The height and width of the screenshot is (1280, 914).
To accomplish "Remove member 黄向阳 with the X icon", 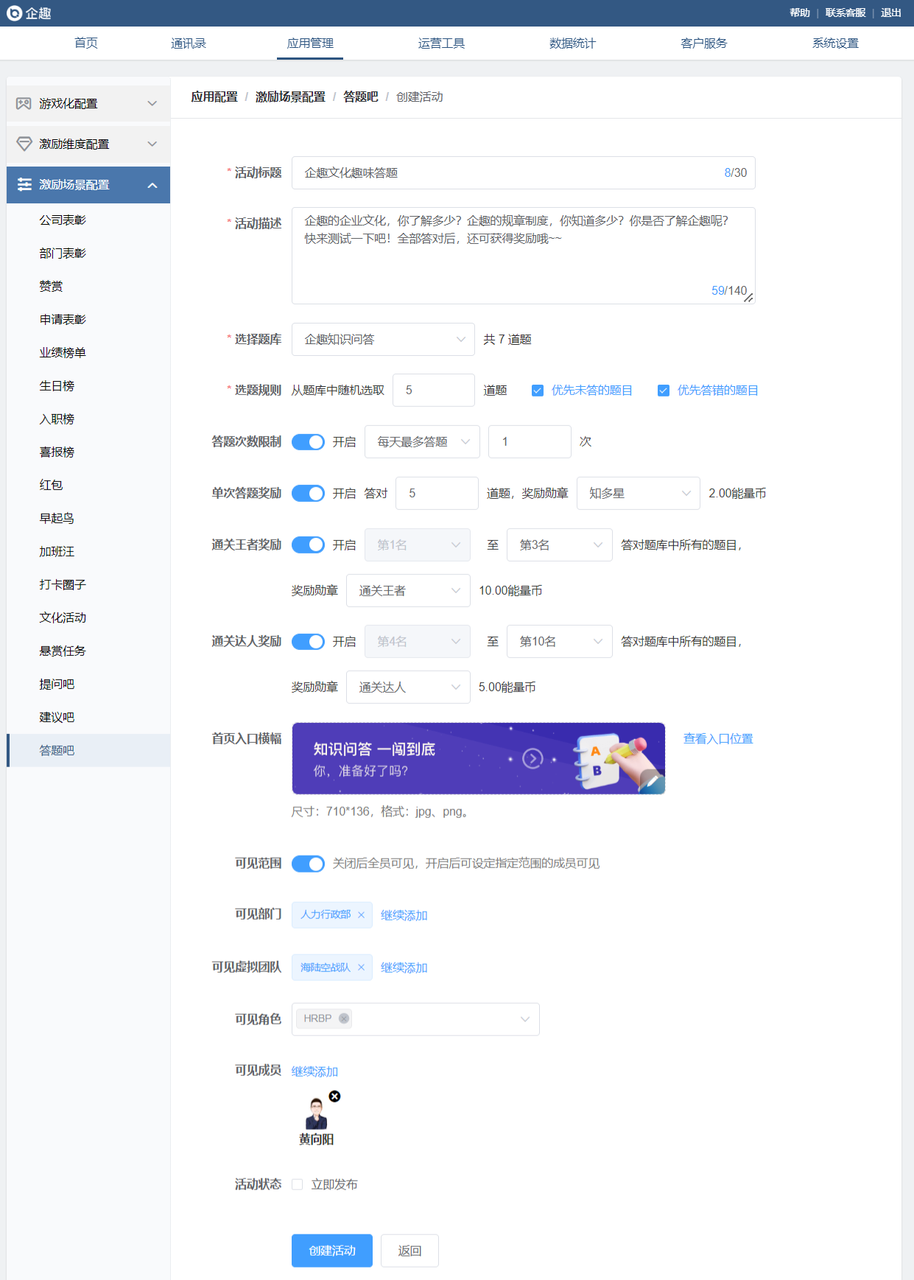I will coord(335,1096).
